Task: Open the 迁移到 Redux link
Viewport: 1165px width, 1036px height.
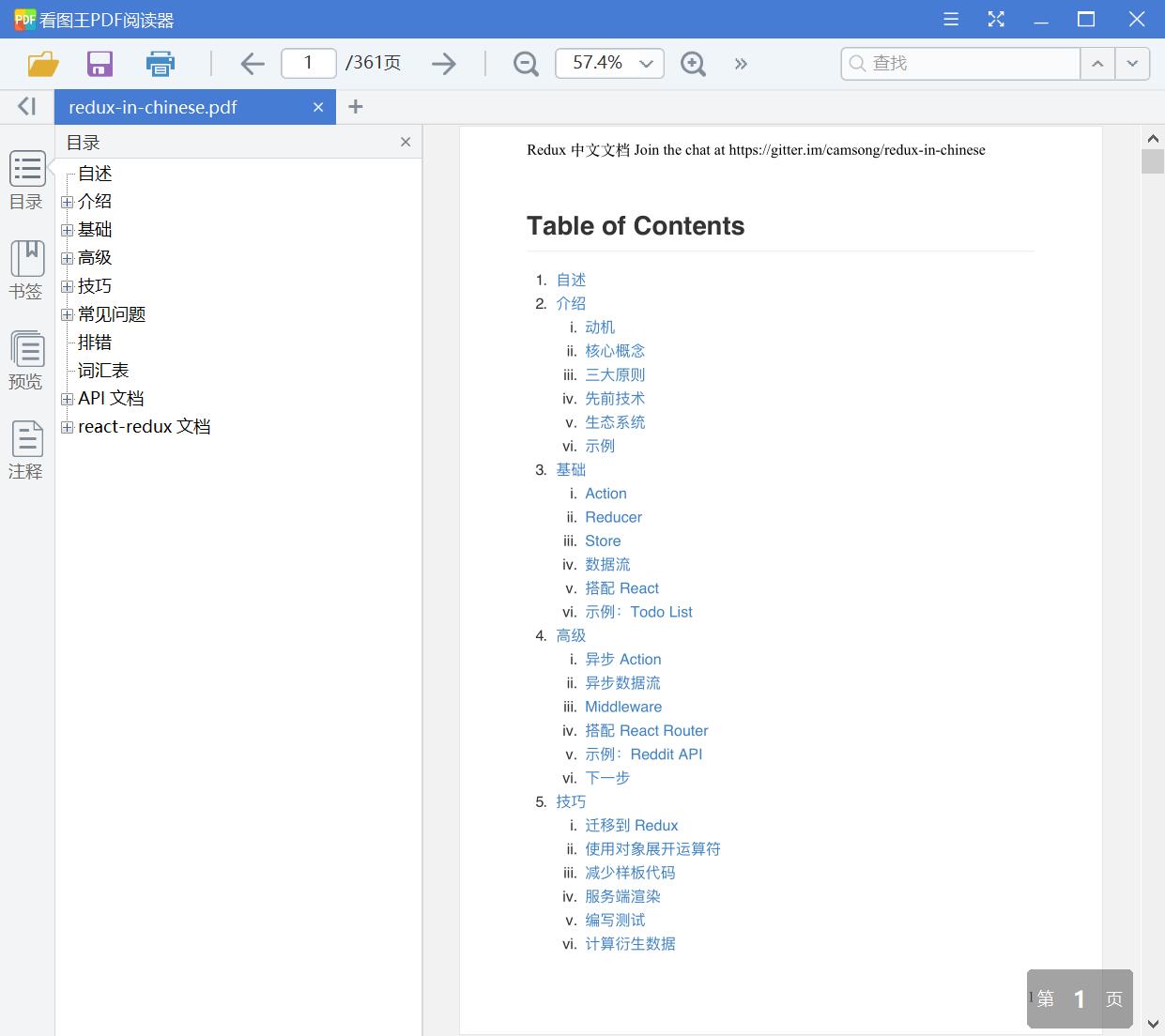Action: [x=631, y=825]
